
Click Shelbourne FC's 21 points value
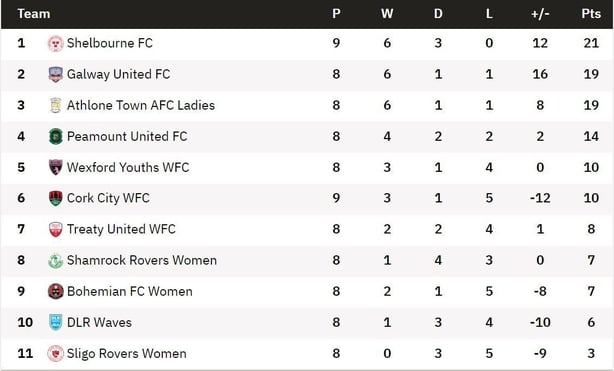pyautogui.click(x=591, y=43)
